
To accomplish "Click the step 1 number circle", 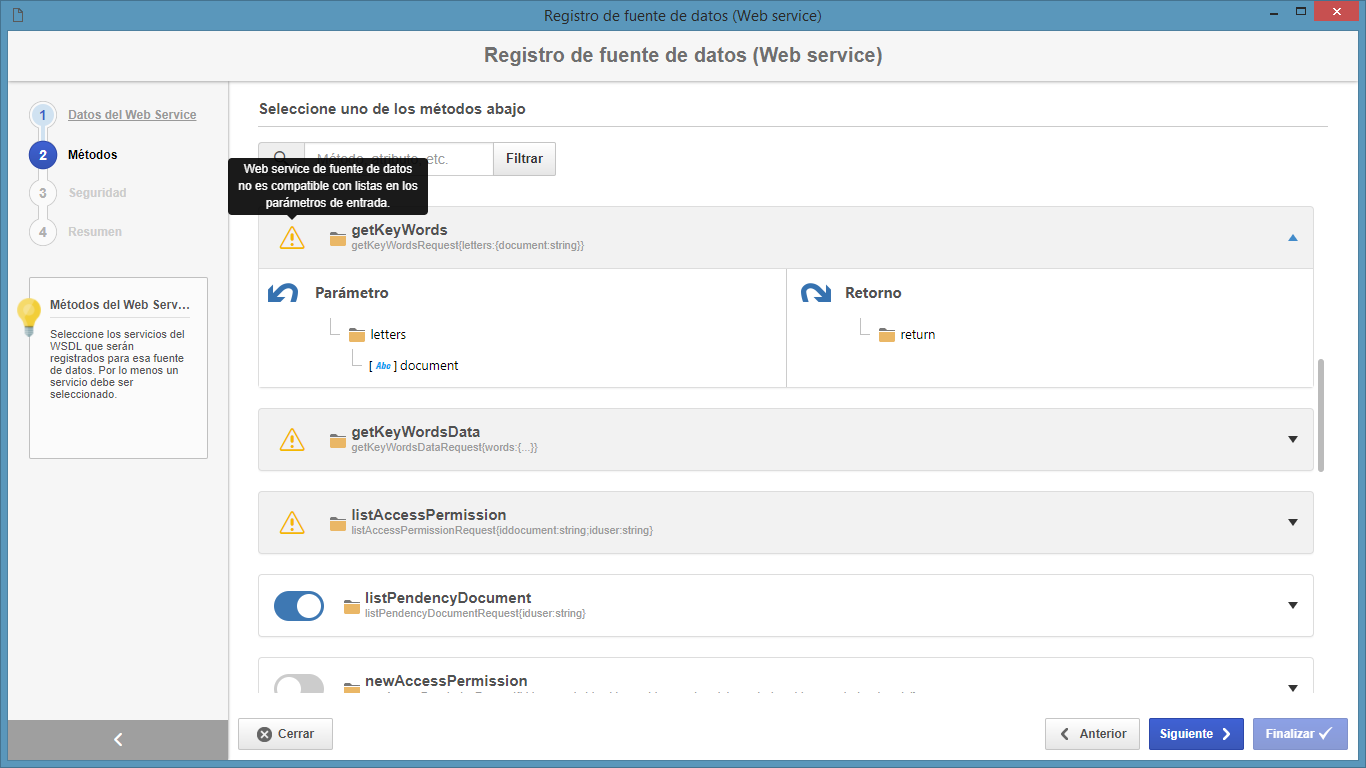I will coord(43,115).
